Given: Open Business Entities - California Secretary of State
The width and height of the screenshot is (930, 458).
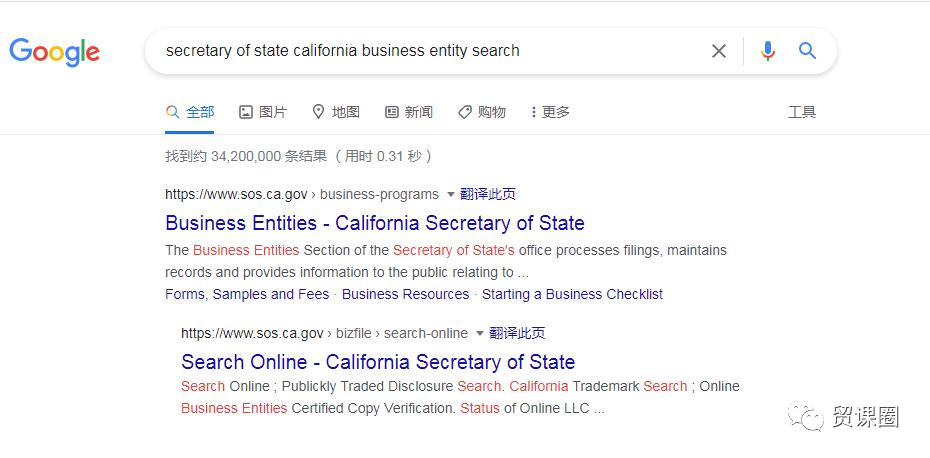Looking at the screenshot, I should click(375, 223).
